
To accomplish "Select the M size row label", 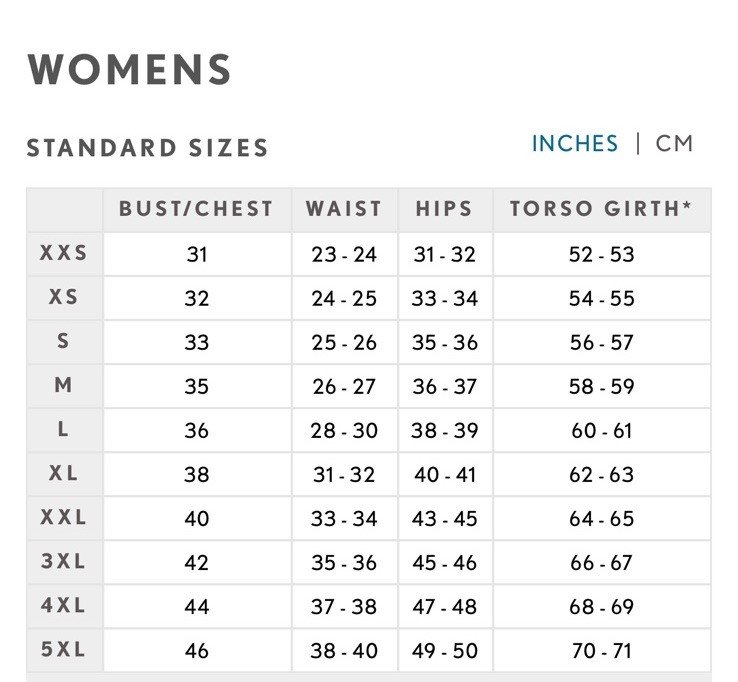I will click(x=64, y=386).
